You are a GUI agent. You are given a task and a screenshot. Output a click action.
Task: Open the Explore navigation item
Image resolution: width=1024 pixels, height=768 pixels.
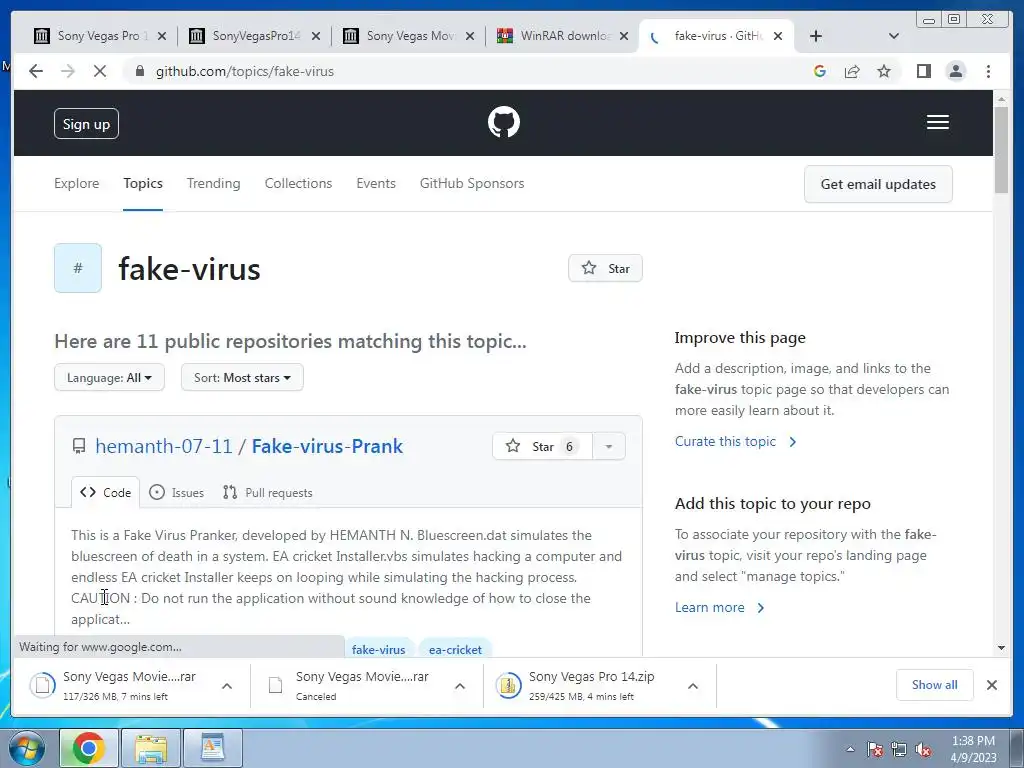point(76,184)
